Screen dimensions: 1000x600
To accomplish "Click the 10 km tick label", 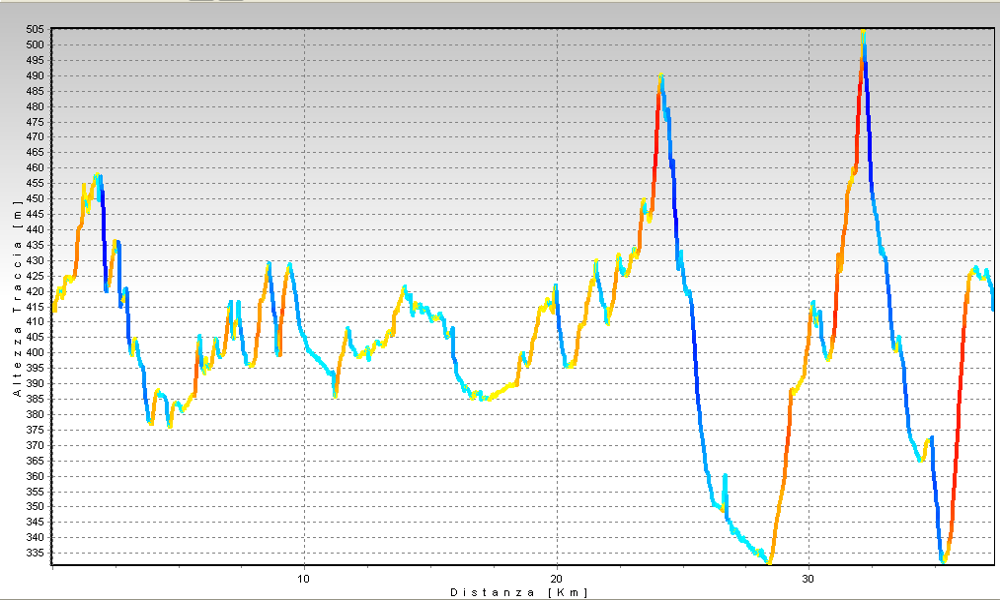I will tap(303, 579).
